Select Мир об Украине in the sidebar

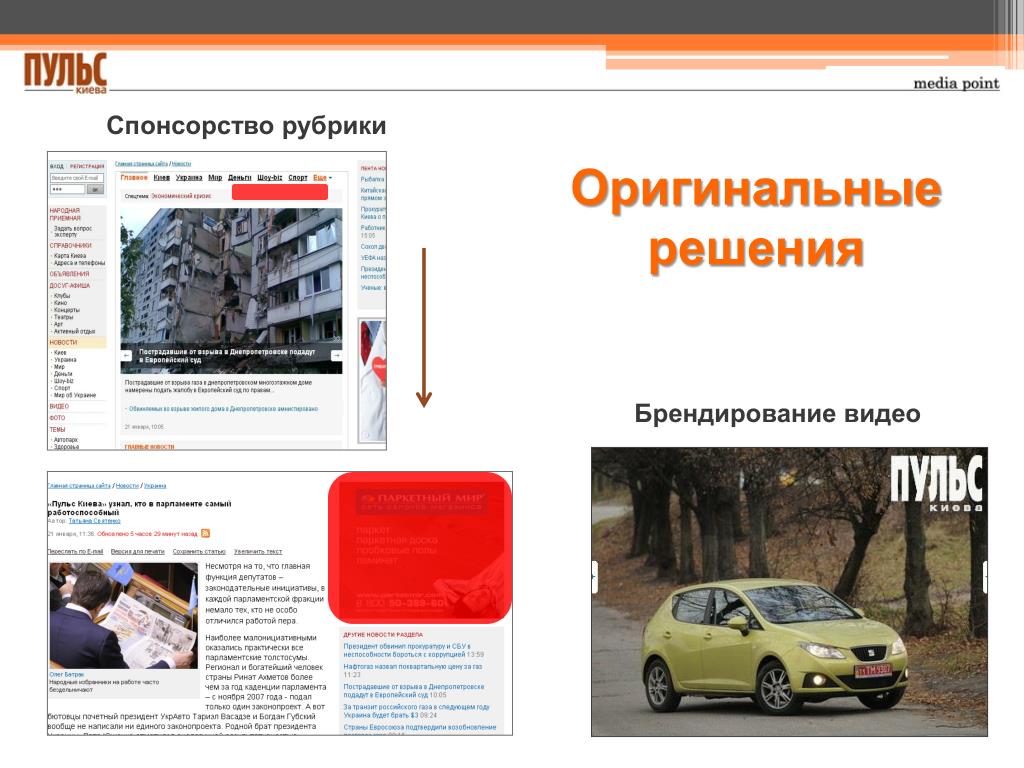pyautogui.click(x=74, y=395)
